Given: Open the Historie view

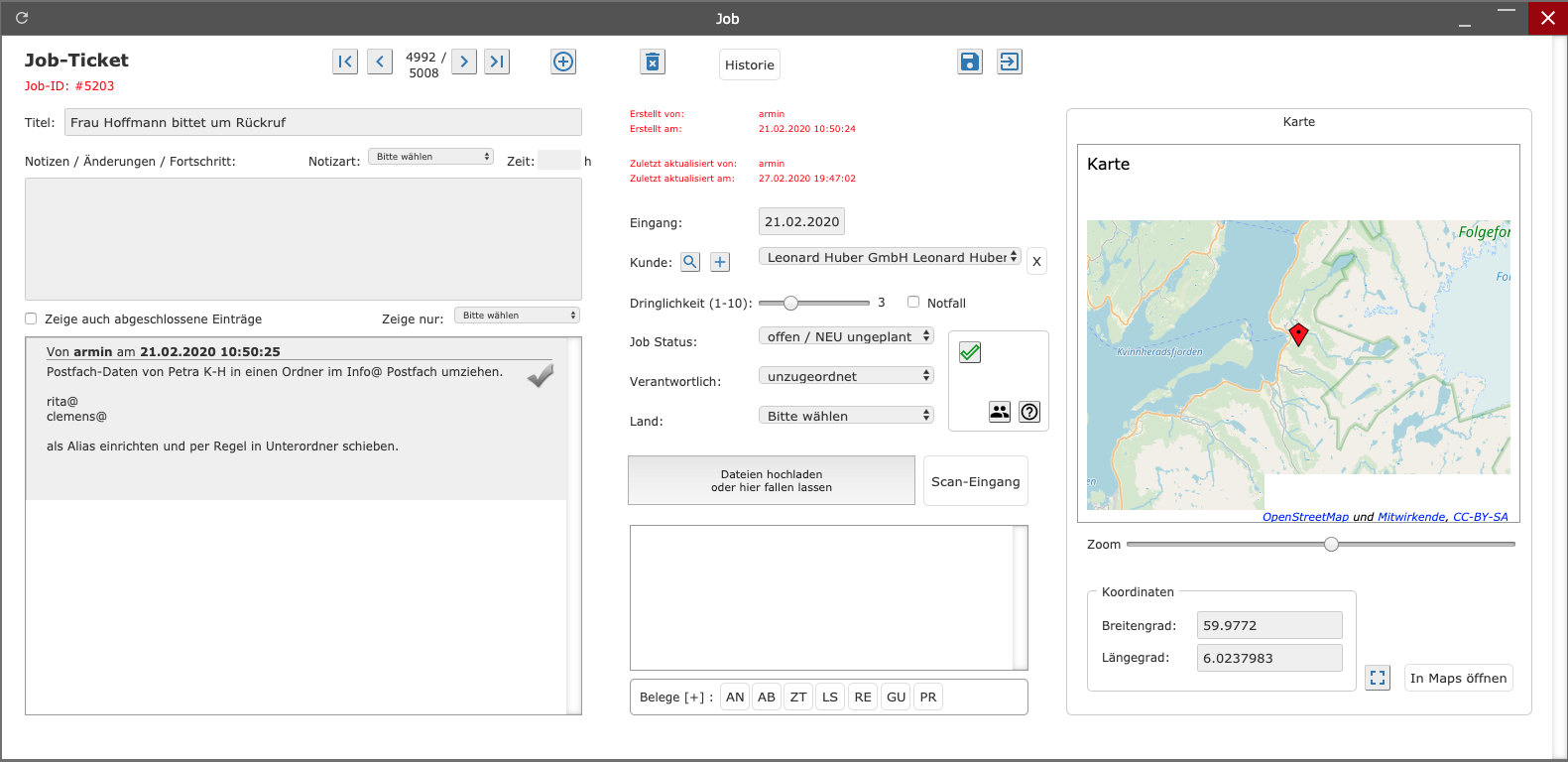Looking at the screenshot, I should (750, 64).
